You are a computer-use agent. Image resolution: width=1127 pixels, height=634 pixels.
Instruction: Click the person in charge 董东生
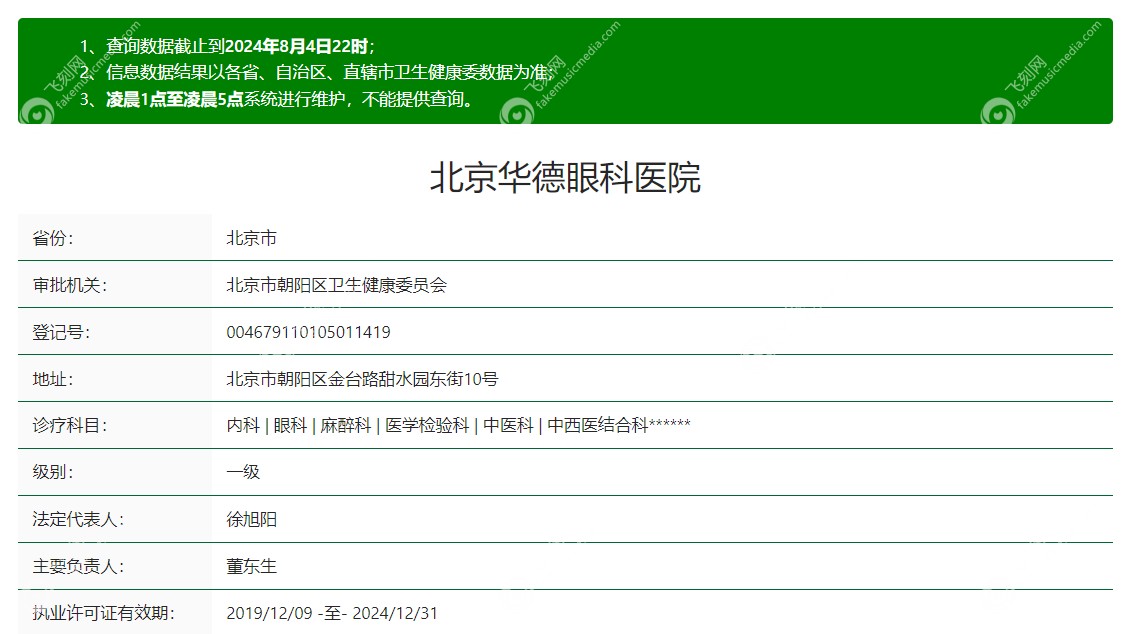point(252,566)
